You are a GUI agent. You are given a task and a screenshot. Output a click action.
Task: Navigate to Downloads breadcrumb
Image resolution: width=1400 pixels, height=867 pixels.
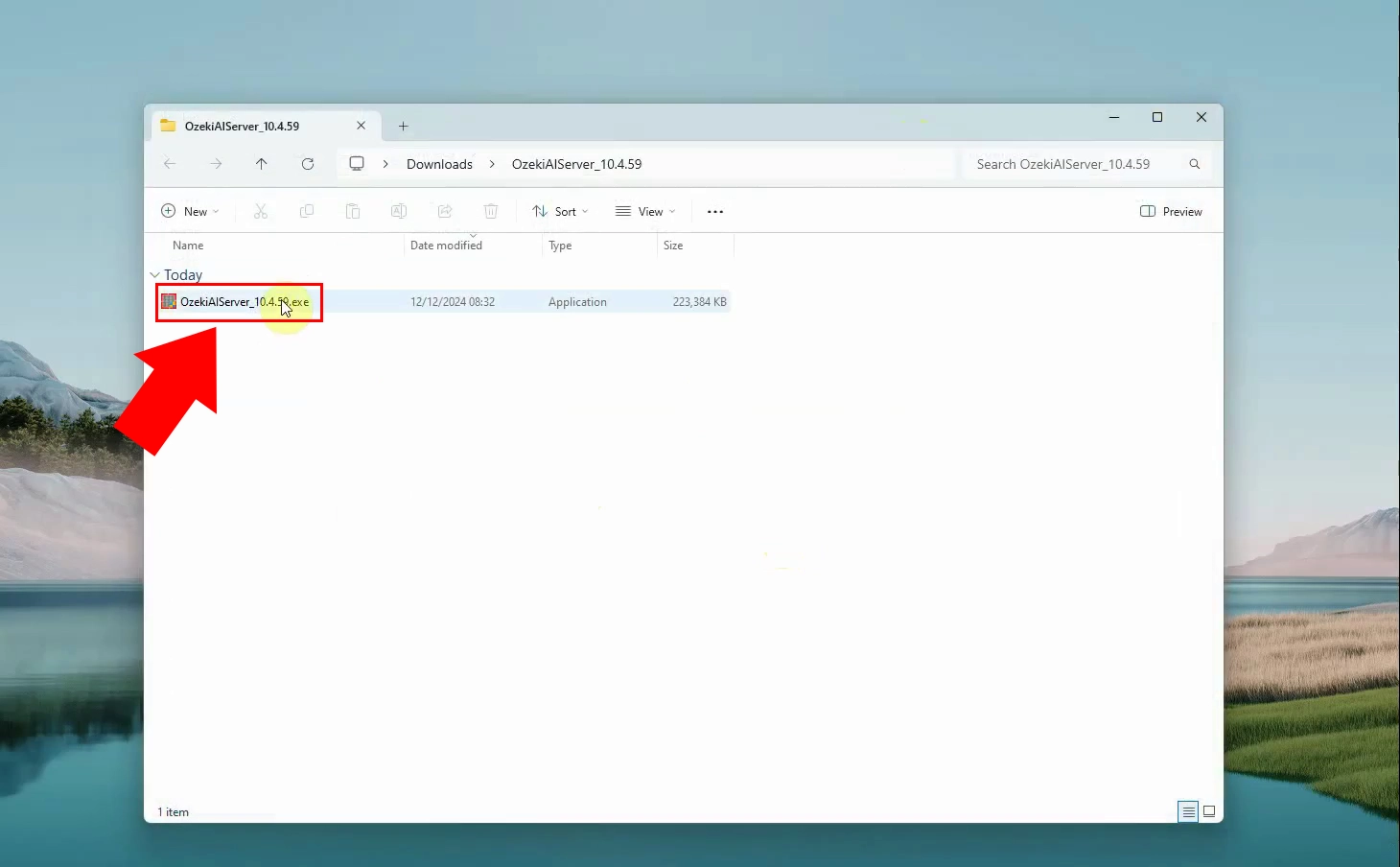[x=439, y=164]
